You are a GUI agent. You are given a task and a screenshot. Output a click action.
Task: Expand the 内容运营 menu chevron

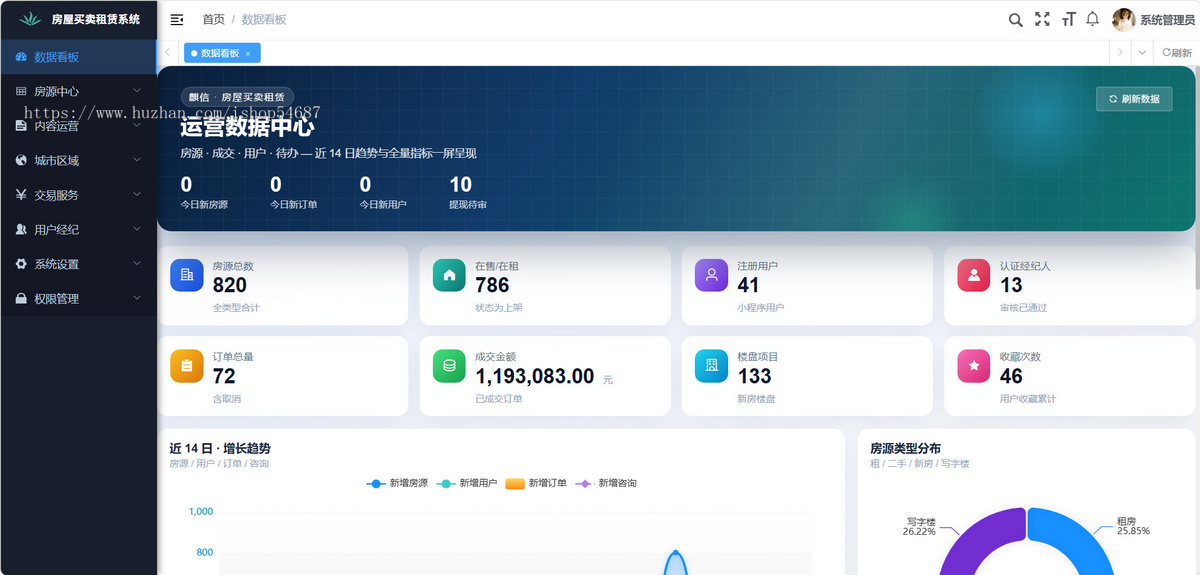pyautogui.click(x=137, y=125)
